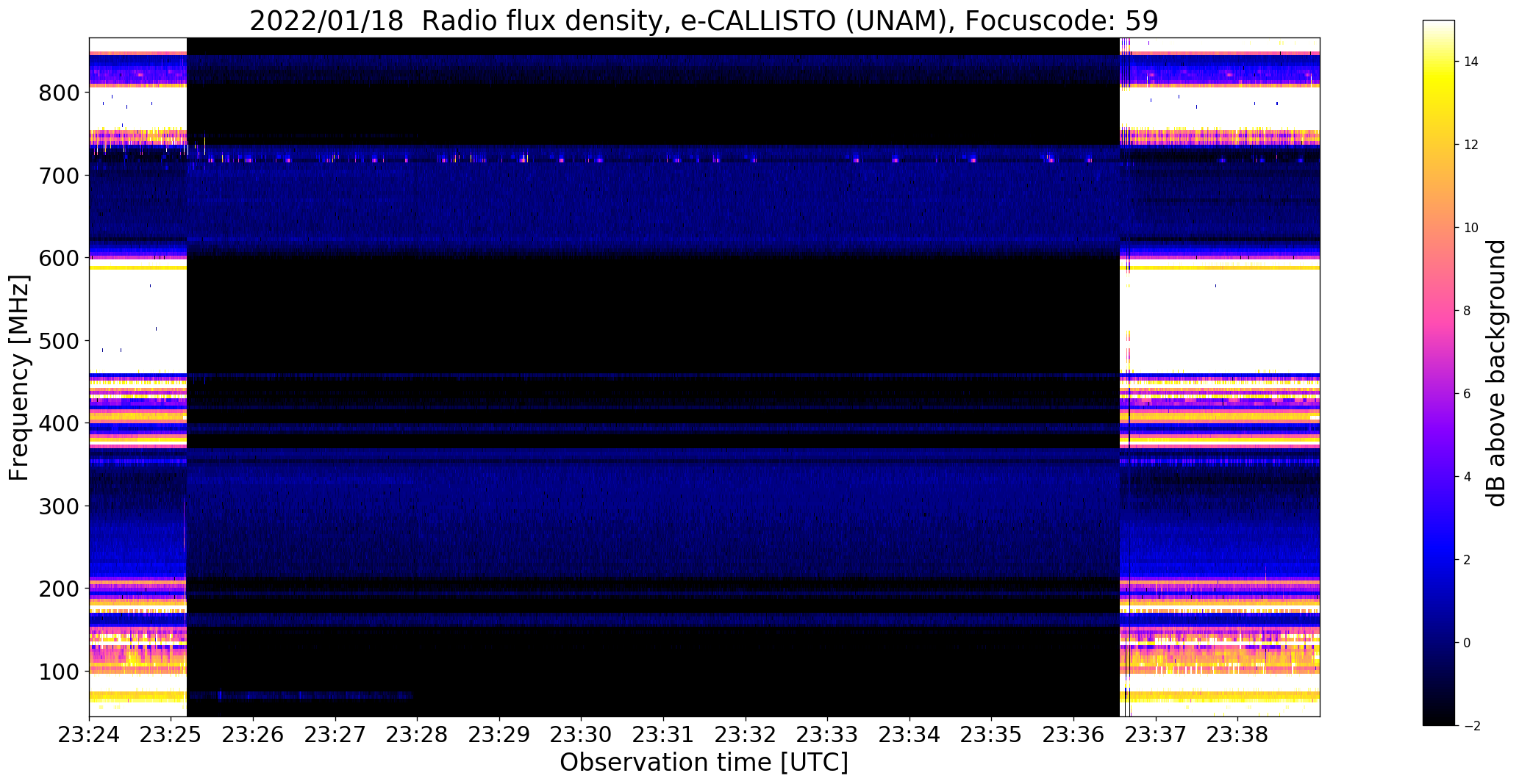Click the 23:35 time tick label

pyautogui.click(x=992, y=735)
